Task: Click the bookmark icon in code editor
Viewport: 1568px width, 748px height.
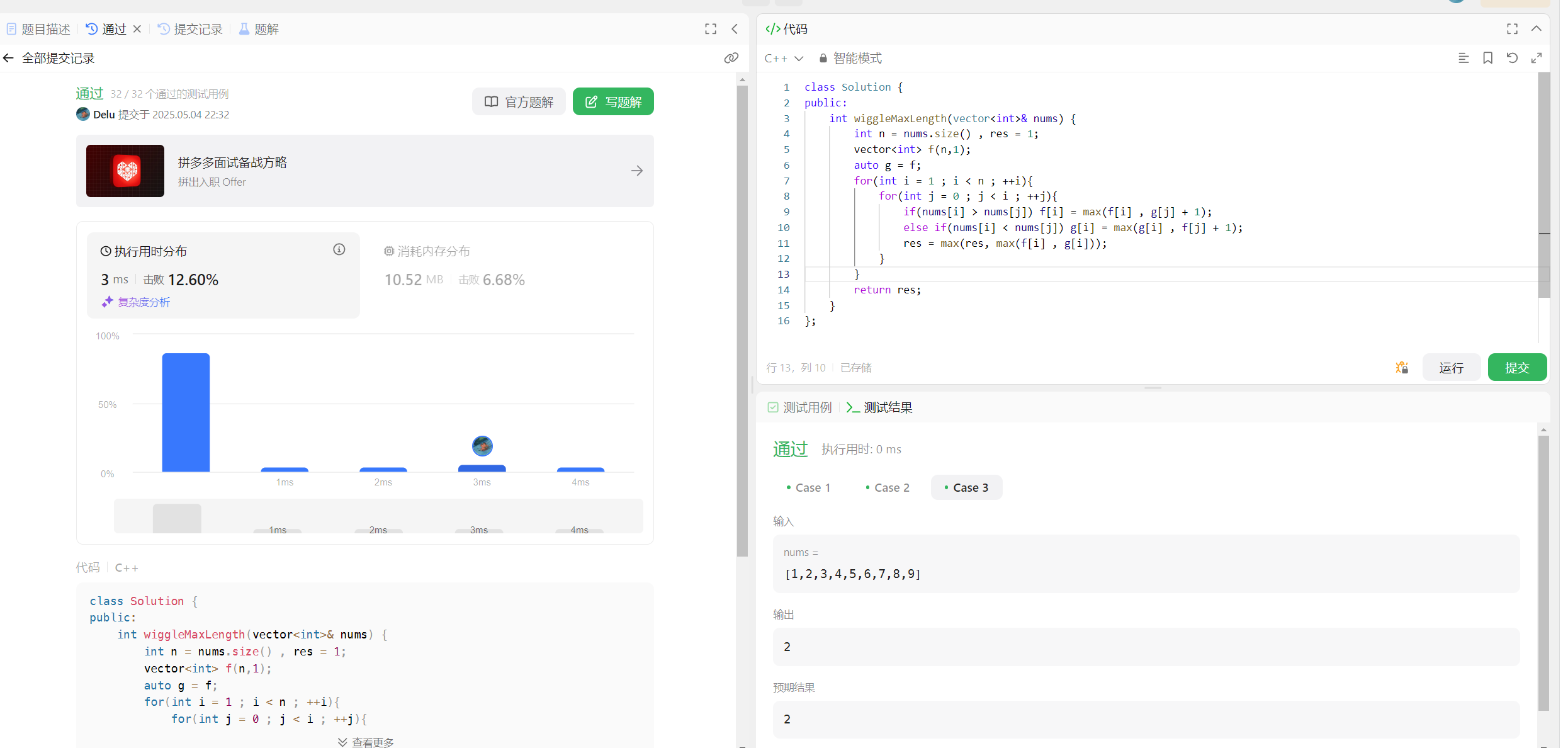Action: coord(1488,58)
